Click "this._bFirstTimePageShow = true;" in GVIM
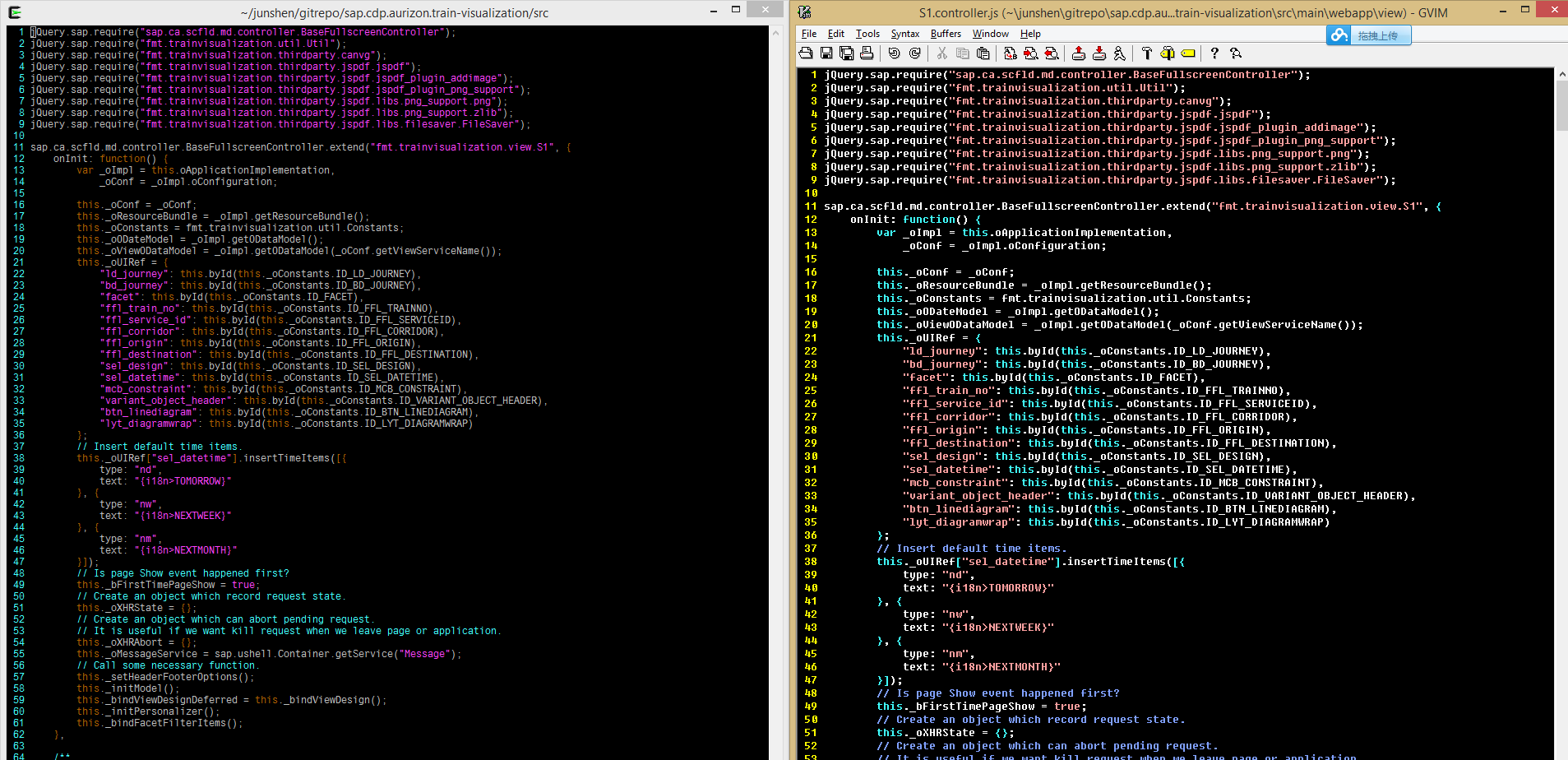The height and width of the screenshot is (760, 1568). (x=982, y=707)
